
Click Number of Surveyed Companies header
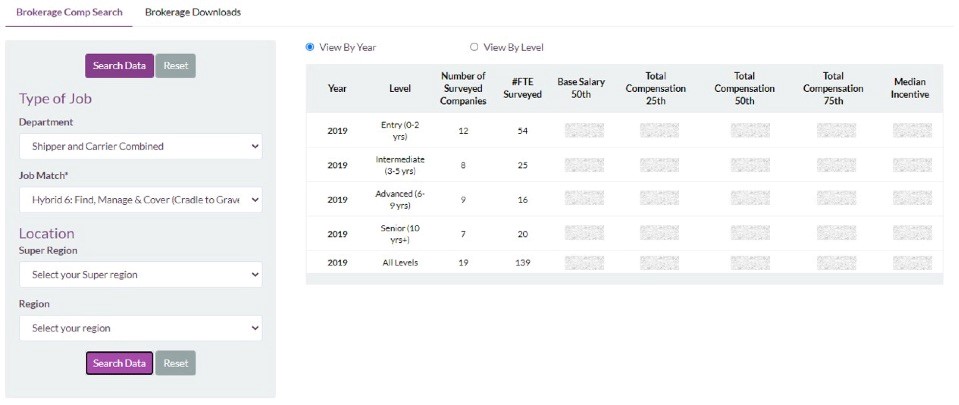coord(463,88)
